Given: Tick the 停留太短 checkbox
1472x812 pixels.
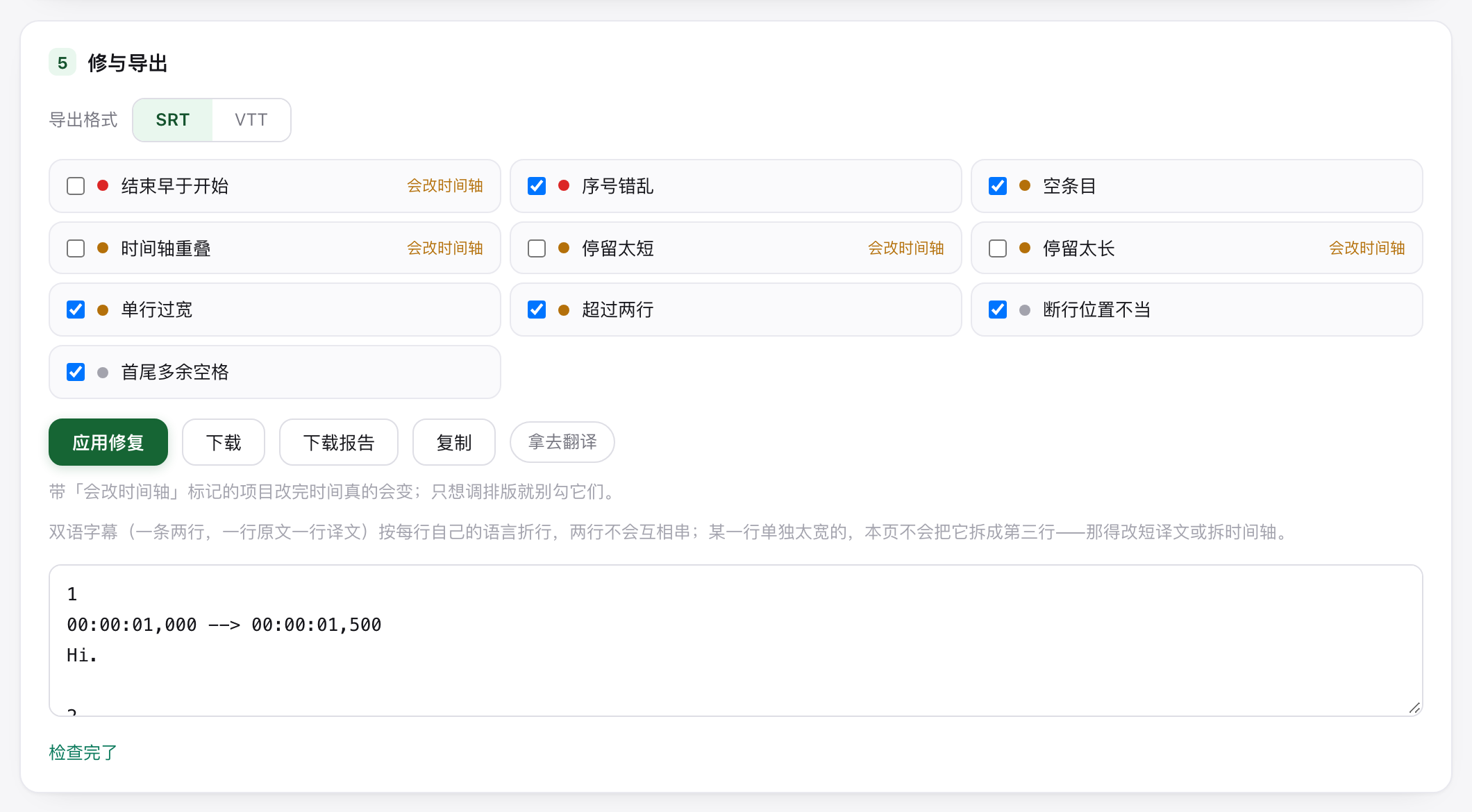Looking at the screenshot, I should (537, 248).
